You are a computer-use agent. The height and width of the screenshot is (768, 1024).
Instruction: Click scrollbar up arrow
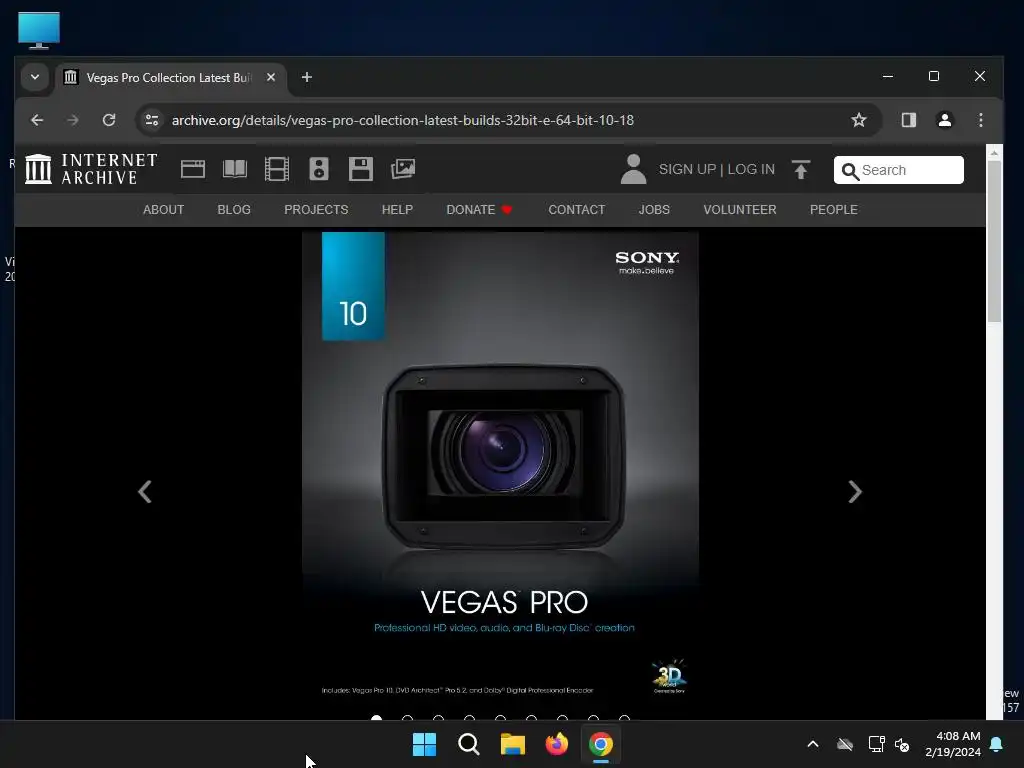click(994, 153)
